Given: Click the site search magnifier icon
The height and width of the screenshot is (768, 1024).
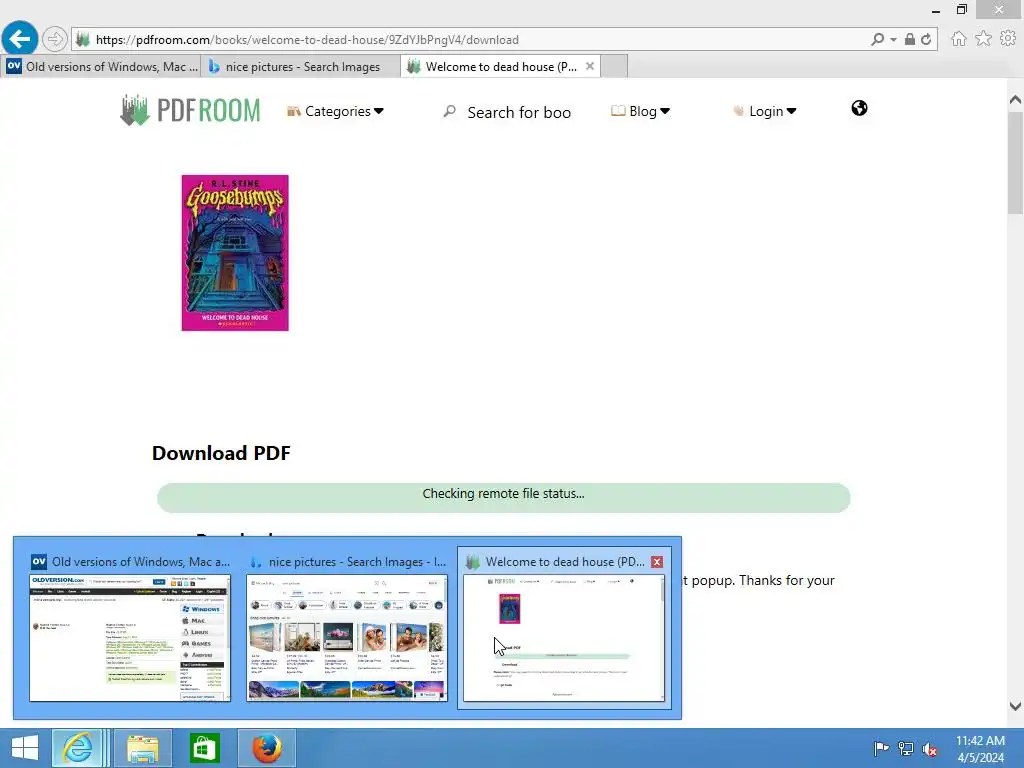Looking at the screenshot, I should pos(449,112).
